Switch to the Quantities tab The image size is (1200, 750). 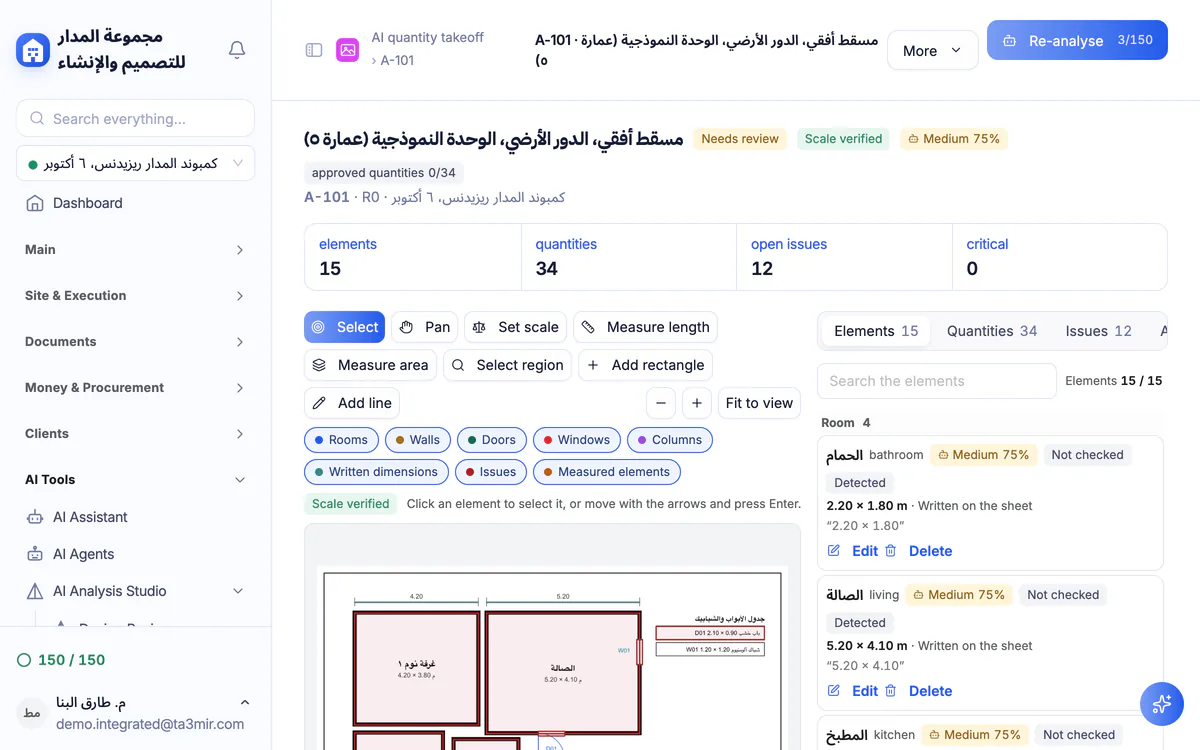coord(992,331)
